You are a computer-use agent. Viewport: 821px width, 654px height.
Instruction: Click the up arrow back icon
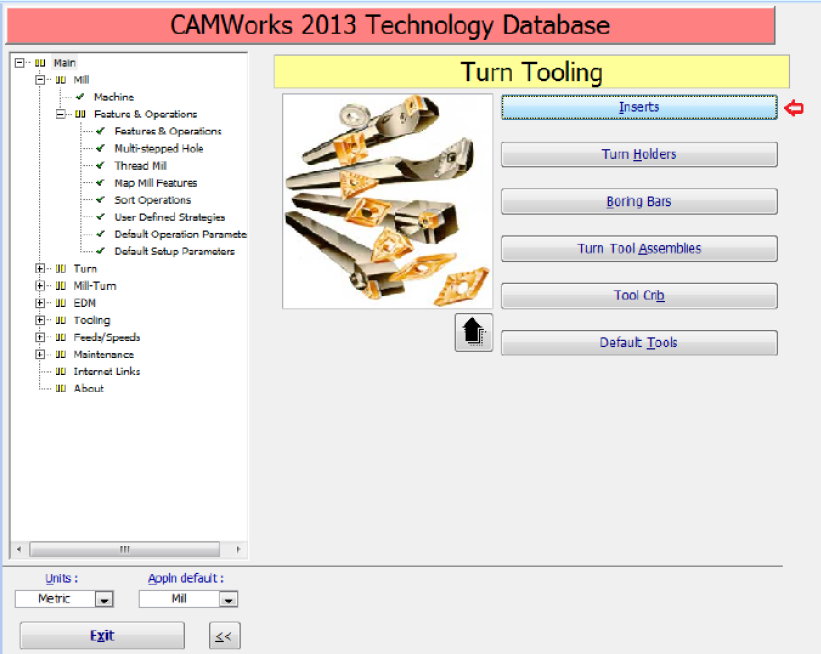474,332
